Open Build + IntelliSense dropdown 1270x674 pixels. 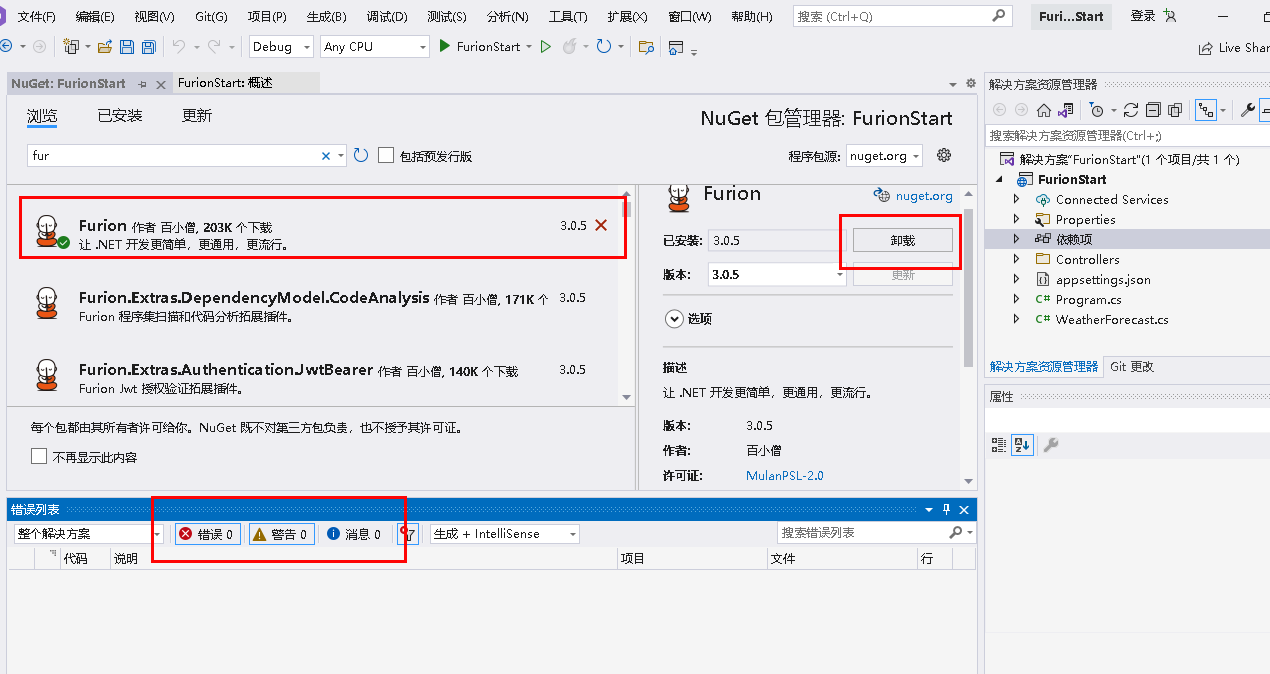(x=505, y=534)
